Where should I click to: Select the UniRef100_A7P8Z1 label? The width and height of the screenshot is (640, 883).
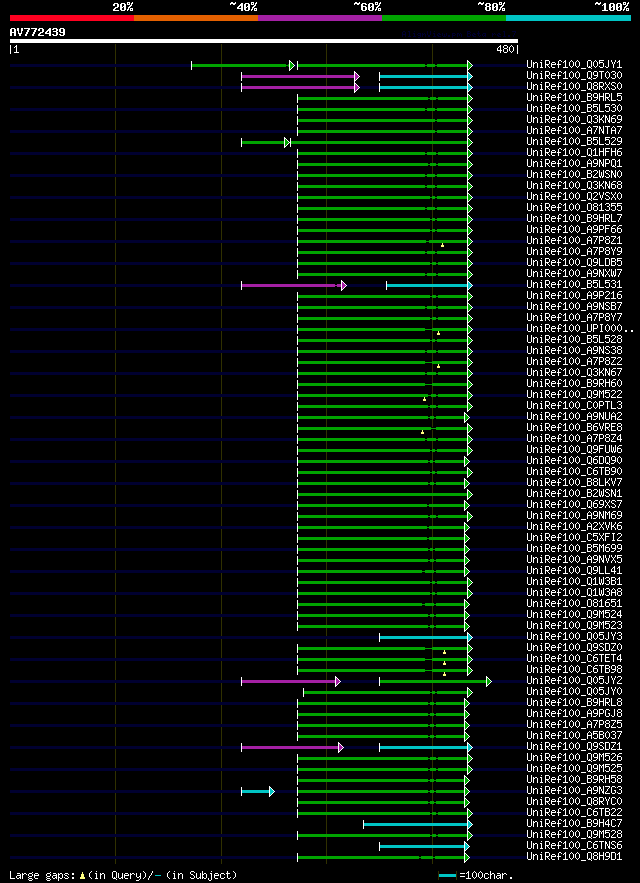pos(574,240)
